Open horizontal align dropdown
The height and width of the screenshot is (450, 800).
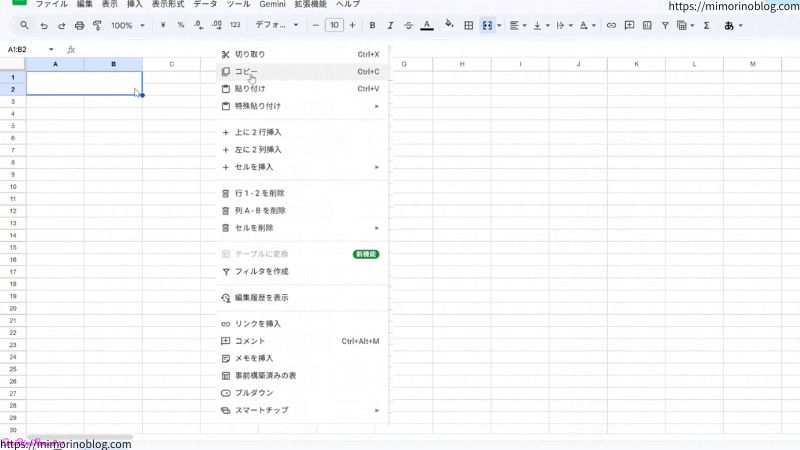click(x=517, y=25)
